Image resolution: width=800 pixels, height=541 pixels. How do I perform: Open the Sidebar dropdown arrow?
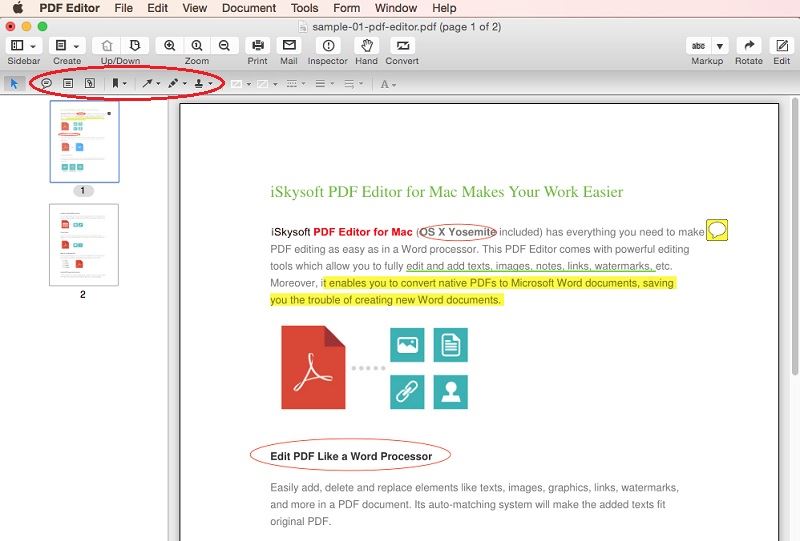pyautogui.click(x=33, y=46)
